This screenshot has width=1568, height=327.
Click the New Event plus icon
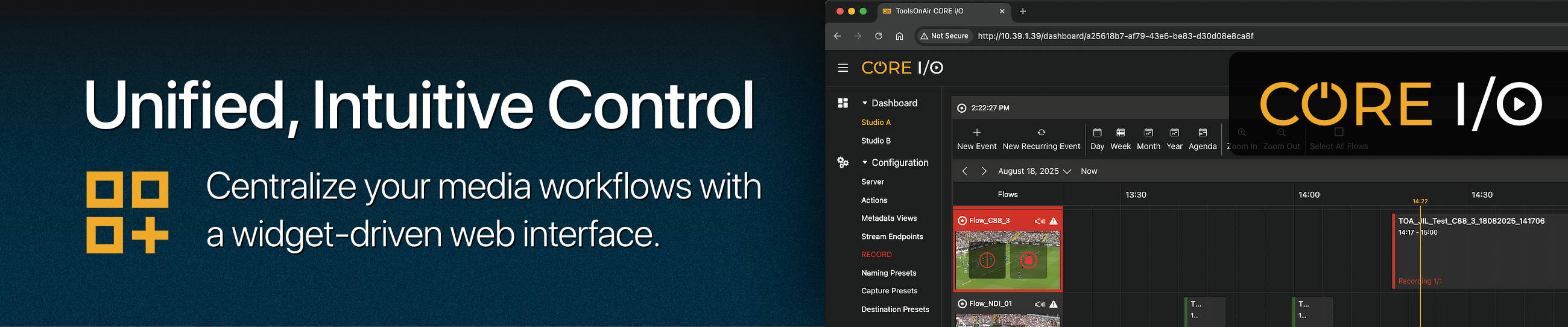[976, 133]
